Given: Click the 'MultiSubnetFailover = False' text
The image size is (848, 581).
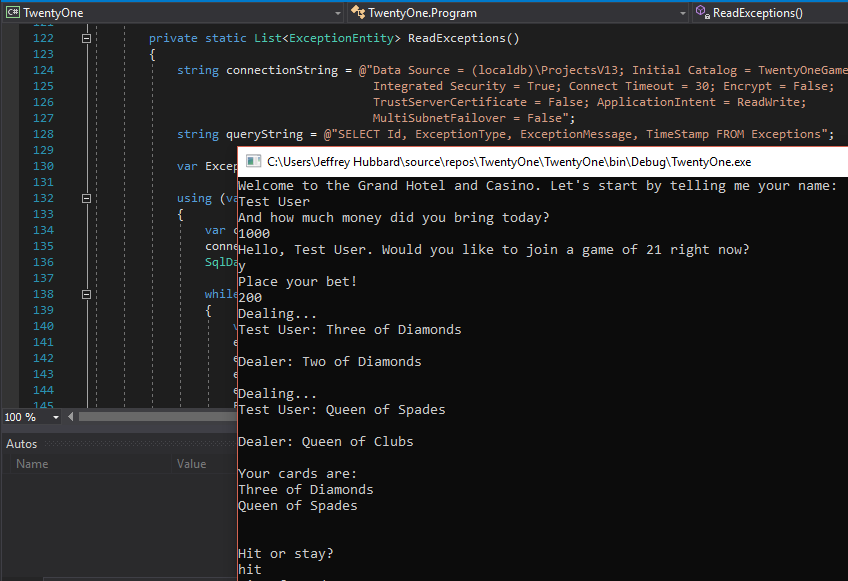Looking at the screenshot, I should click(x=467, y=118).
